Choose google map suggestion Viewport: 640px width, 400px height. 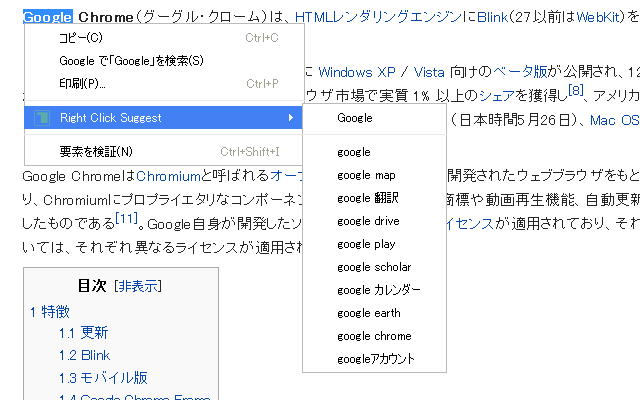pos(374,176)
